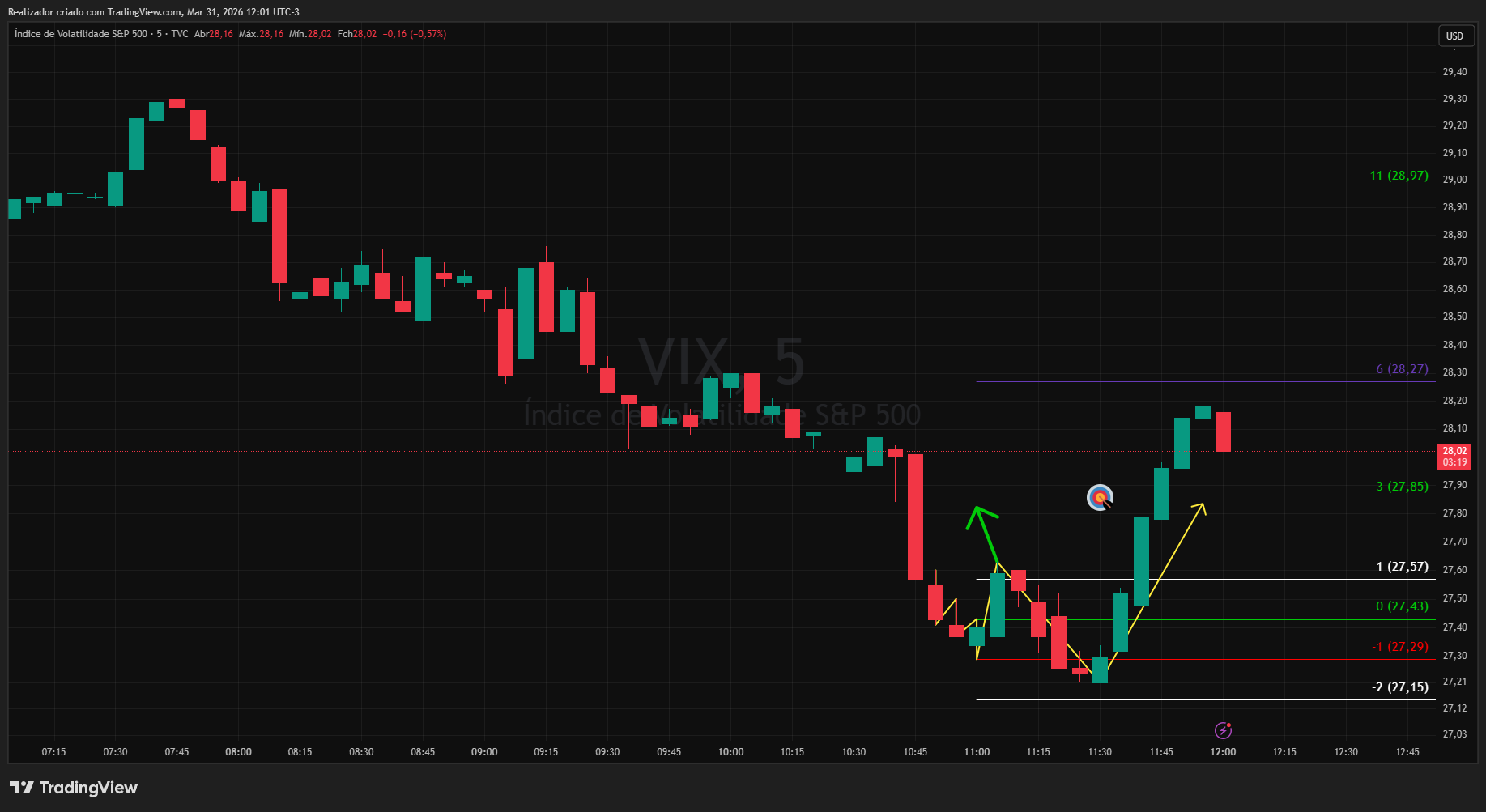Viewport: 1486px width, 812px height.
Task: Click the change value −0,16 (−0,57%)
Action: [415, 34]
